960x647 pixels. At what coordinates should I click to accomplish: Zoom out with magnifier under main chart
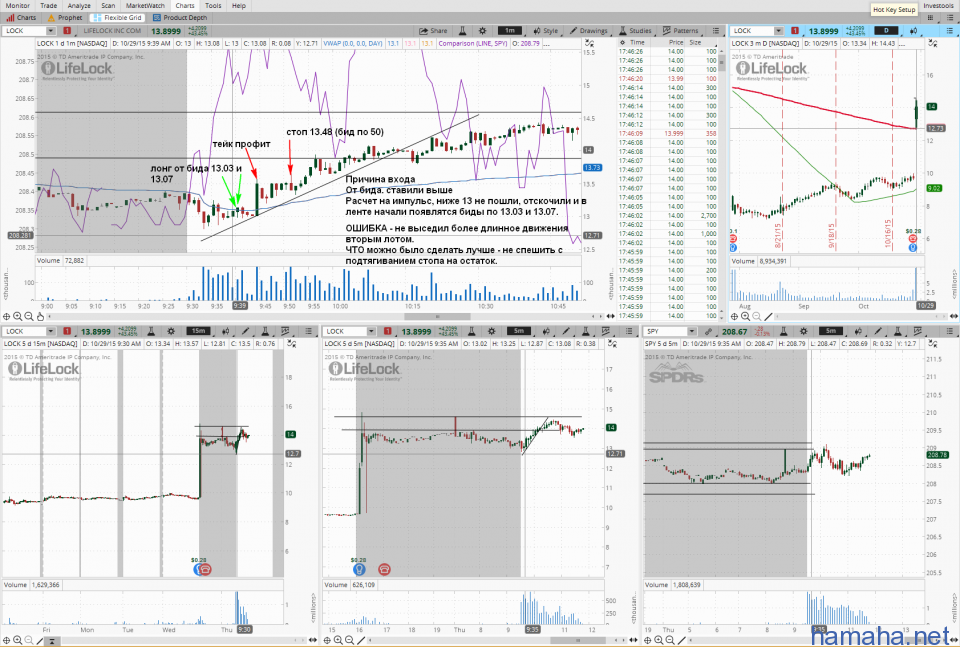click(x=29, y=316)
